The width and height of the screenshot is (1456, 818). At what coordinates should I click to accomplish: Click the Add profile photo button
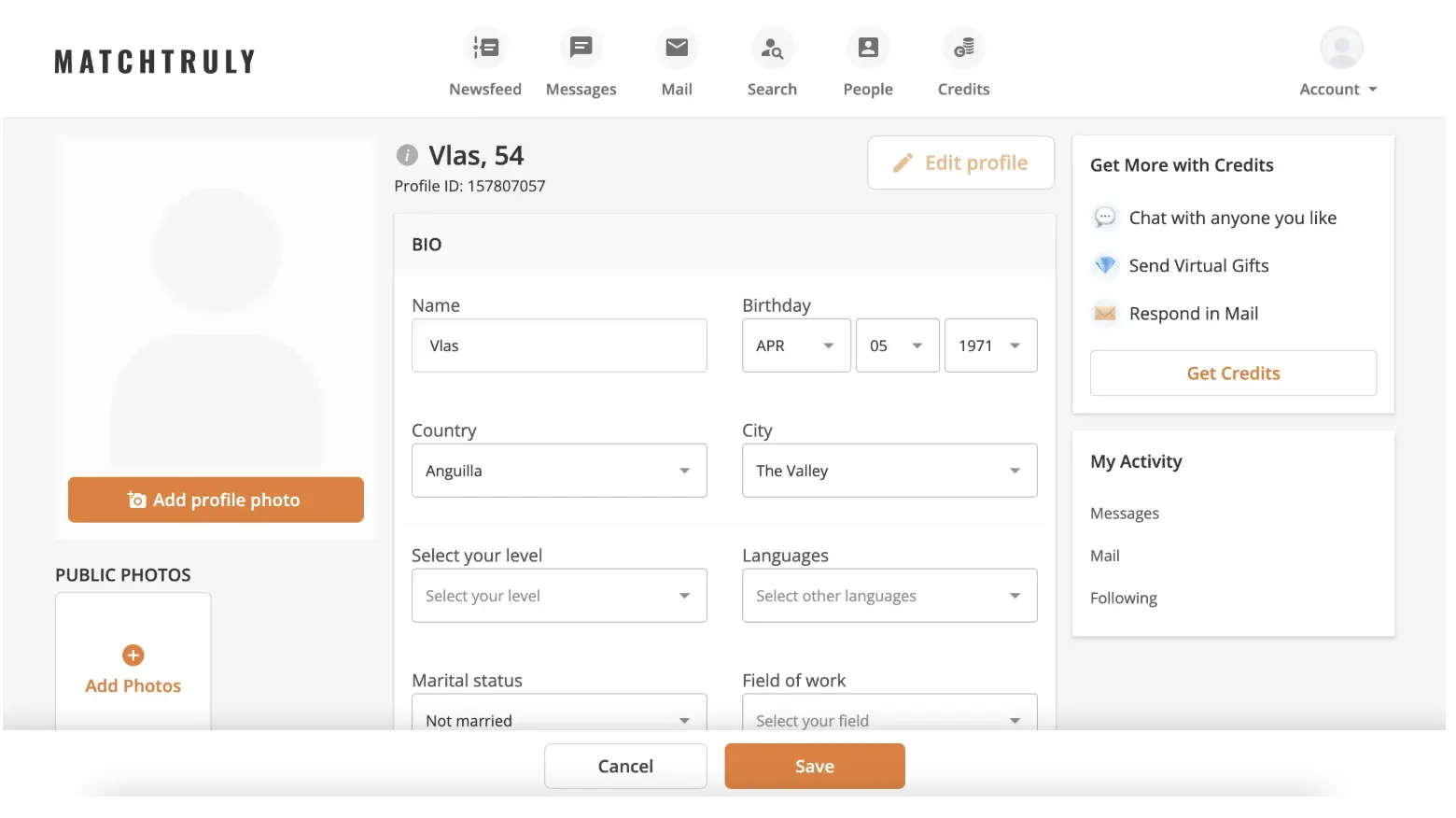click(216, 500)
